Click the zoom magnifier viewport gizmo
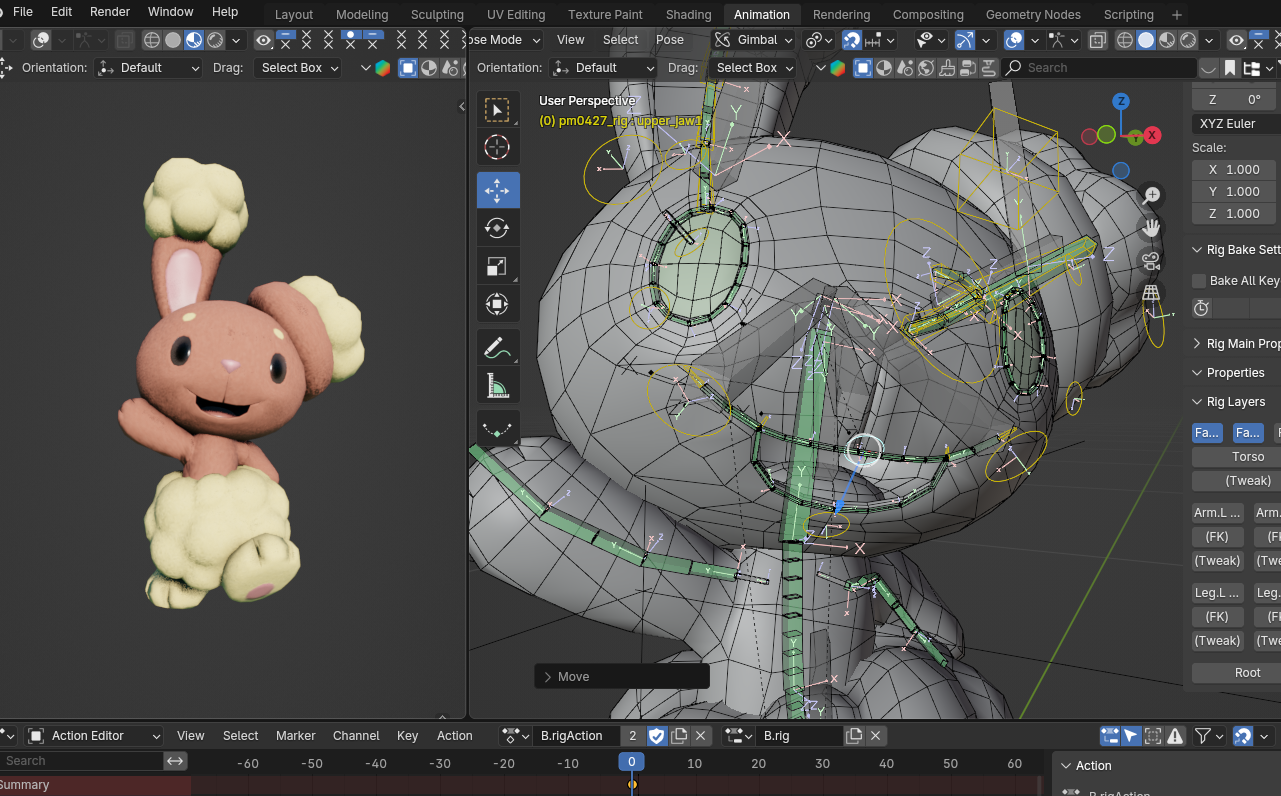1281x796 pixels. [x=1151, y=195]
